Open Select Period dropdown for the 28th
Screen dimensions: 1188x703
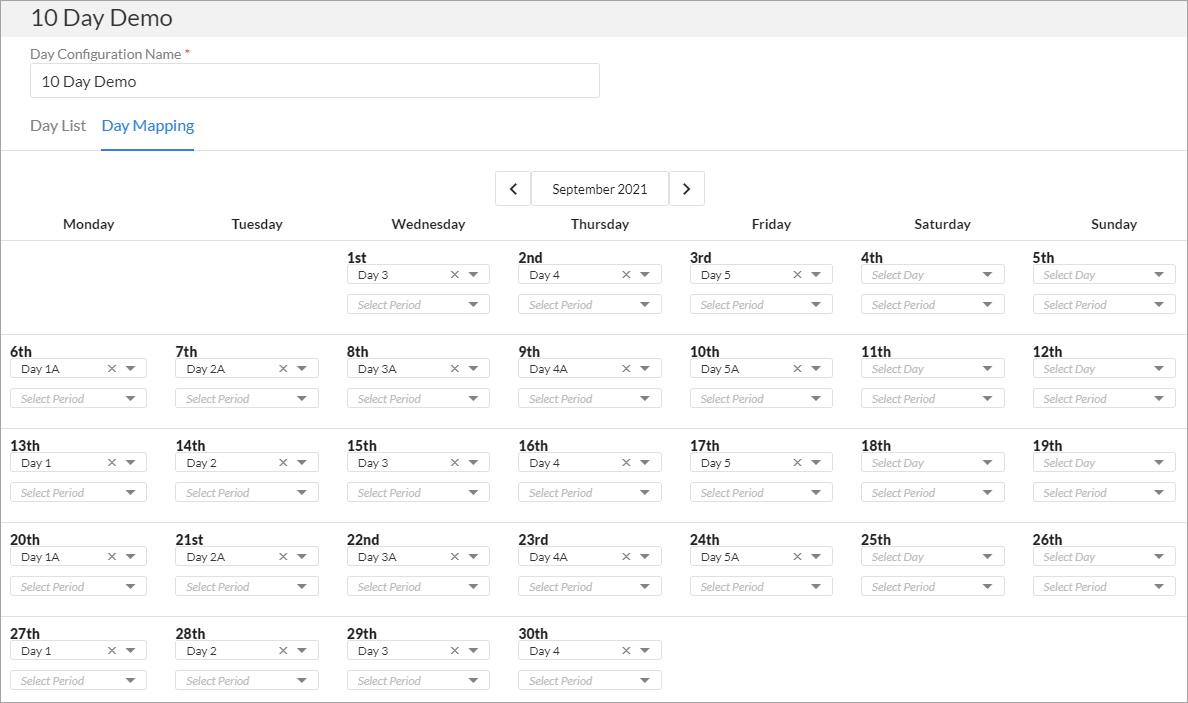[x=247, y=680]
